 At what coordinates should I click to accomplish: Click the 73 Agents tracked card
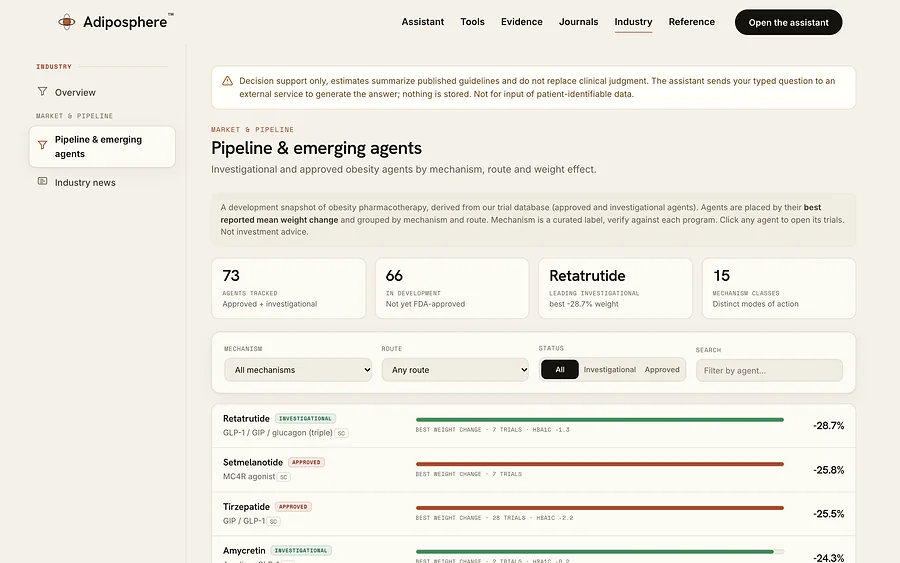(x=288, y=288)
